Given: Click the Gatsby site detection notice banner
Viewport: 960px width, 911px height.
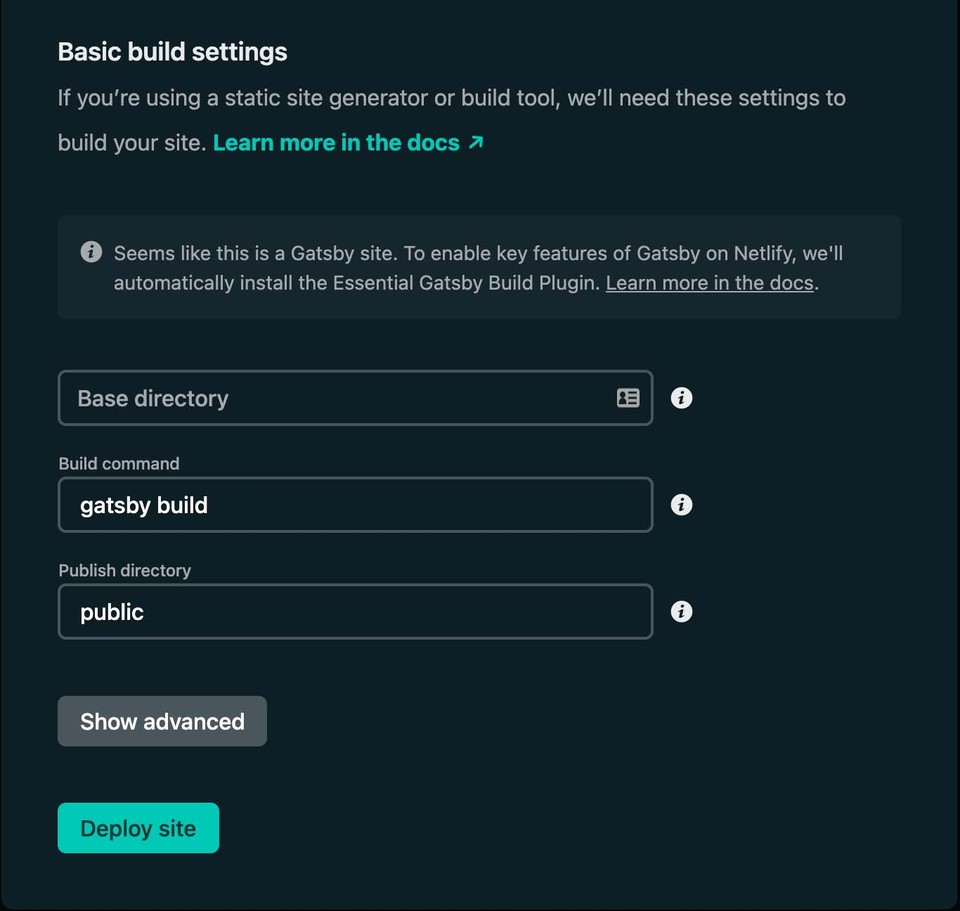Looking at the screenshot, I should click(479, 266).
